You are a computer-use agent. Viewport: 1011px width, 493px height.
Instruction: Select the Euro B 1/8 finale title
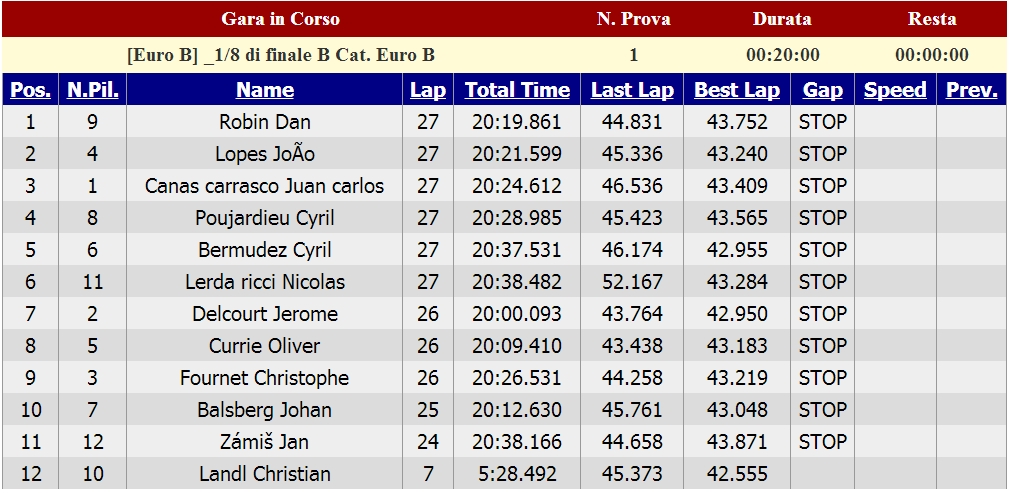pyautogui.click(x=280, y=55)
